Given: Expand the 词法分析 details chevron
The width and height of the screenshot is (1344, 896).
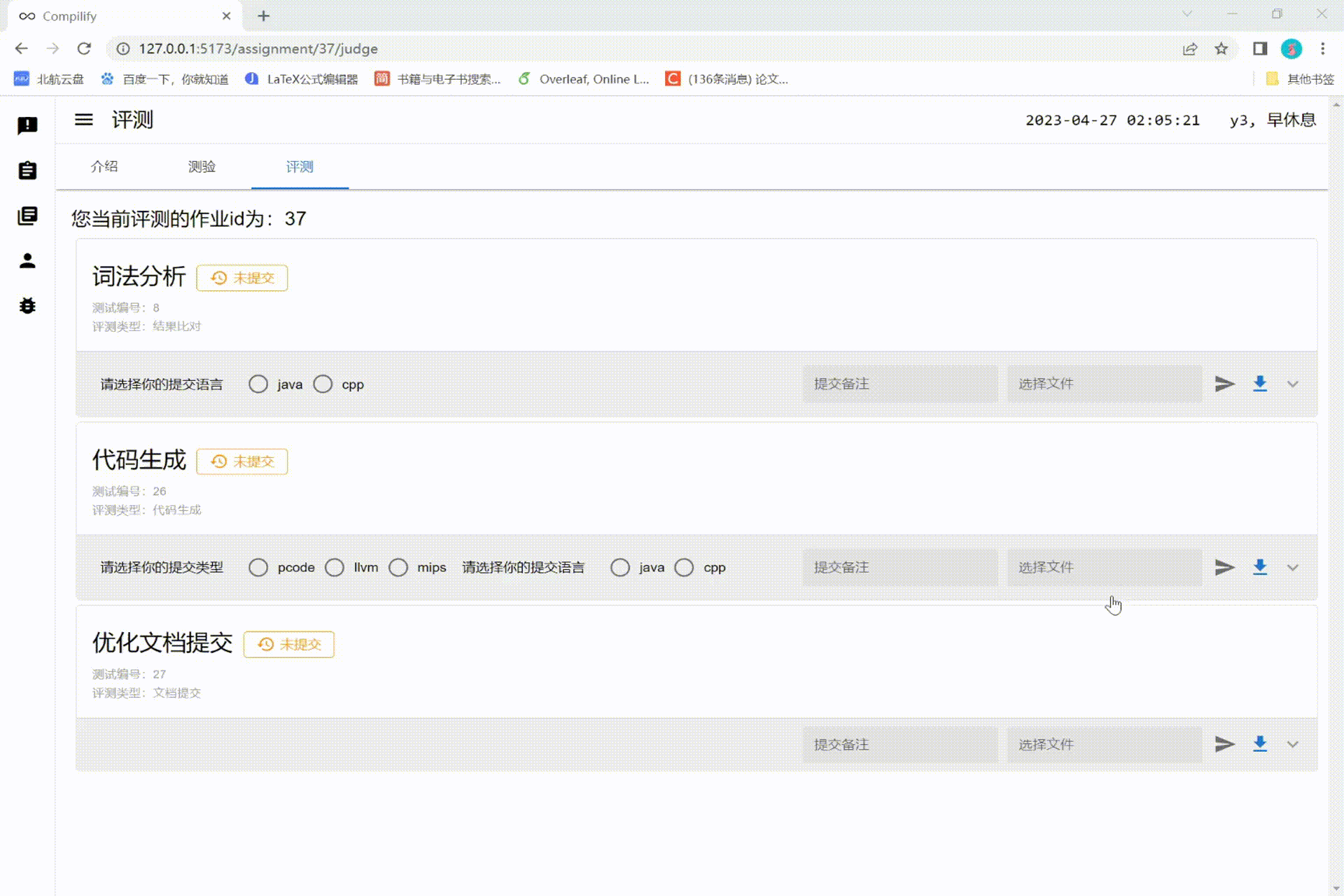Looking at the screenshot, I should click(1293, 384).
